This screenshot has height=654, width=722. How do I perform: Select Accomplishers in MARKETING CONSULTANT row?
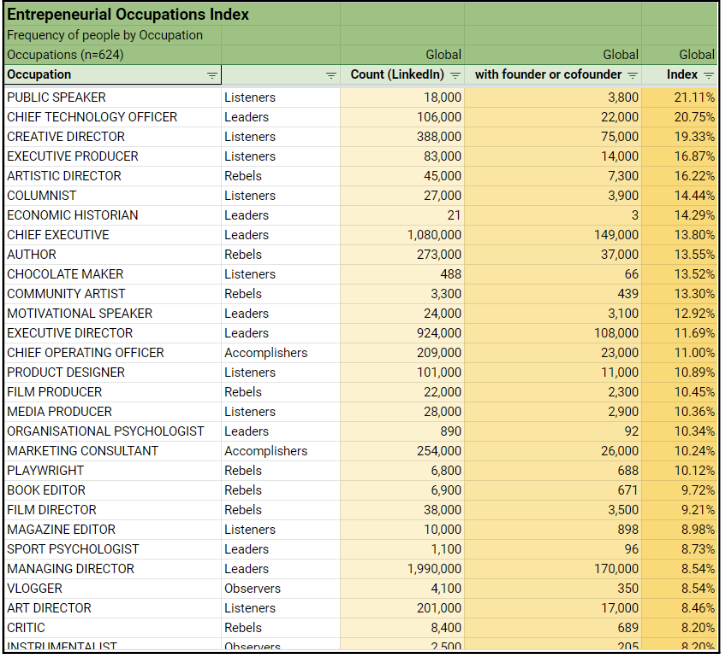coord(281,451)
